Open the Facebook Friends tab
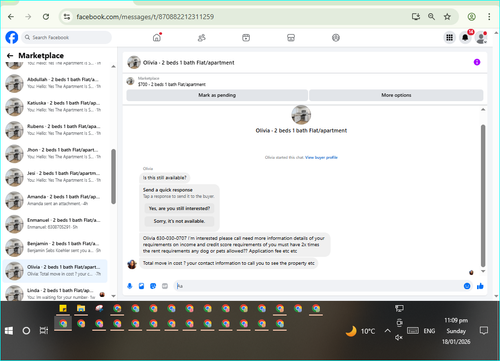500x361 pixels. [202, 38]
